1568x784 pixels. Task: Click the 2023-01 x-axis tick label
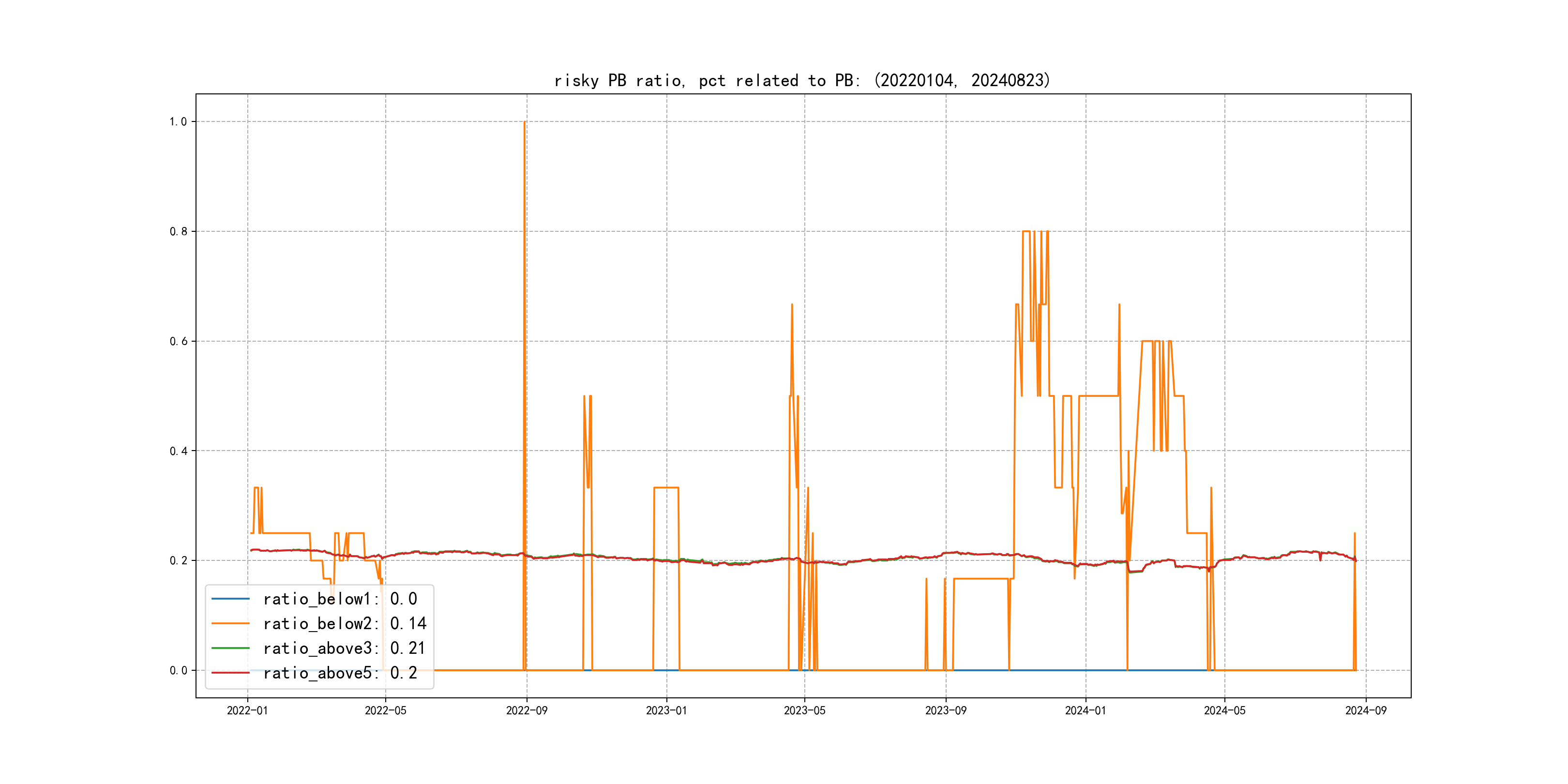pyautogui.click(x=666, y=710)
